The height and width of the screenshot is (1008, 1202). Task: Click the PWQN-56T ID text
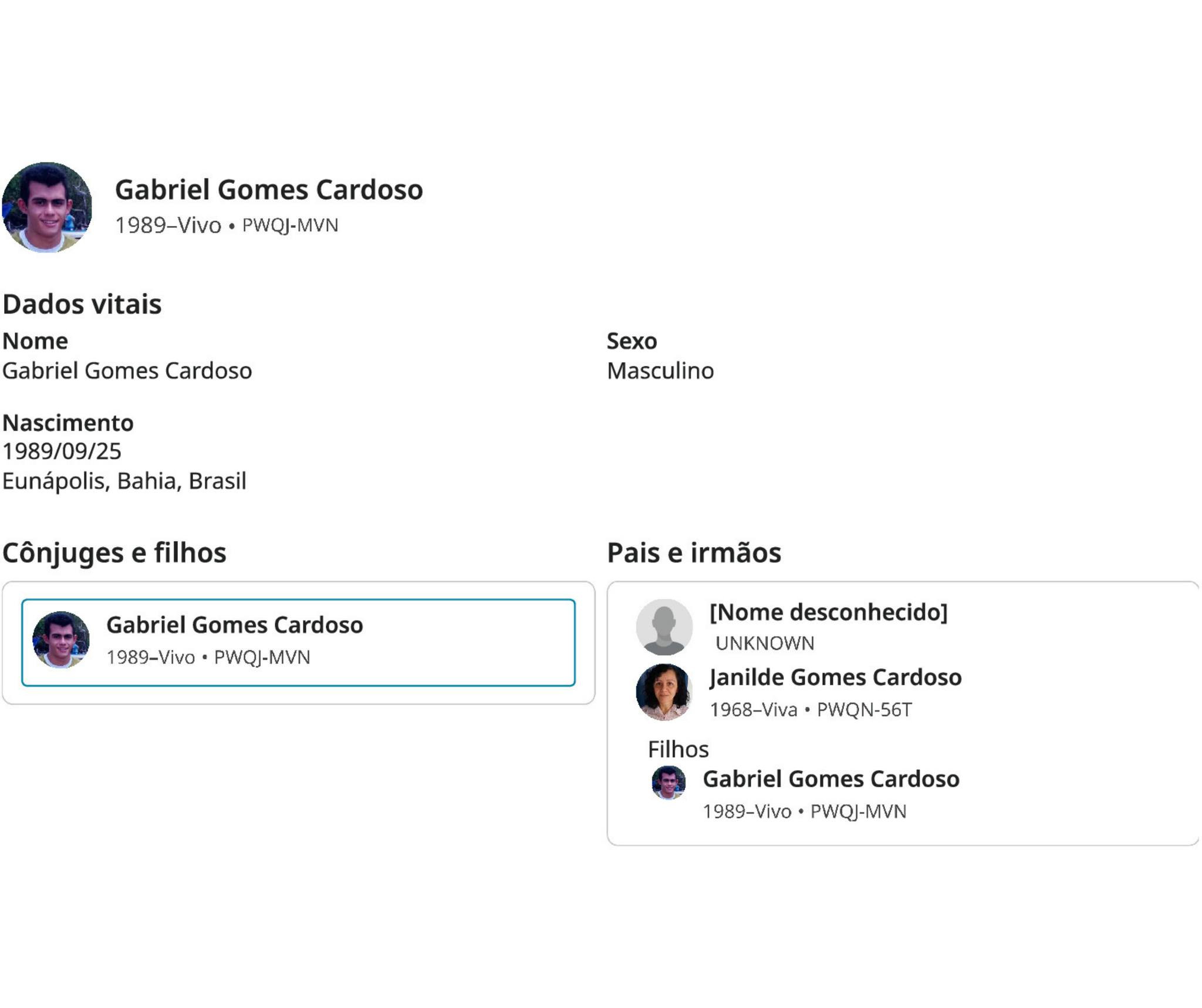(864, 710)
